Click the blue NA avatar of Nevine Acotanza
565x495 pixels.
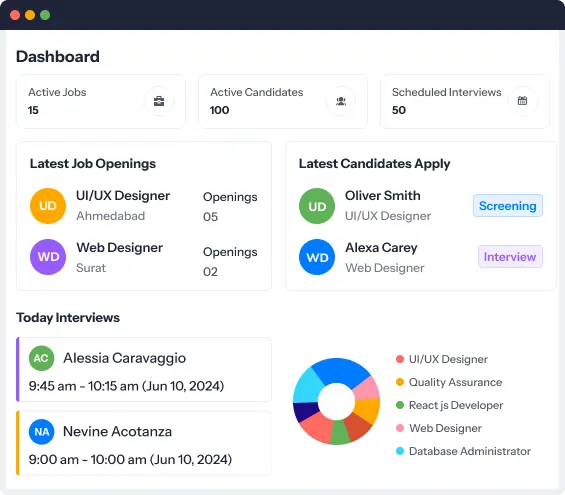(41, 432)
